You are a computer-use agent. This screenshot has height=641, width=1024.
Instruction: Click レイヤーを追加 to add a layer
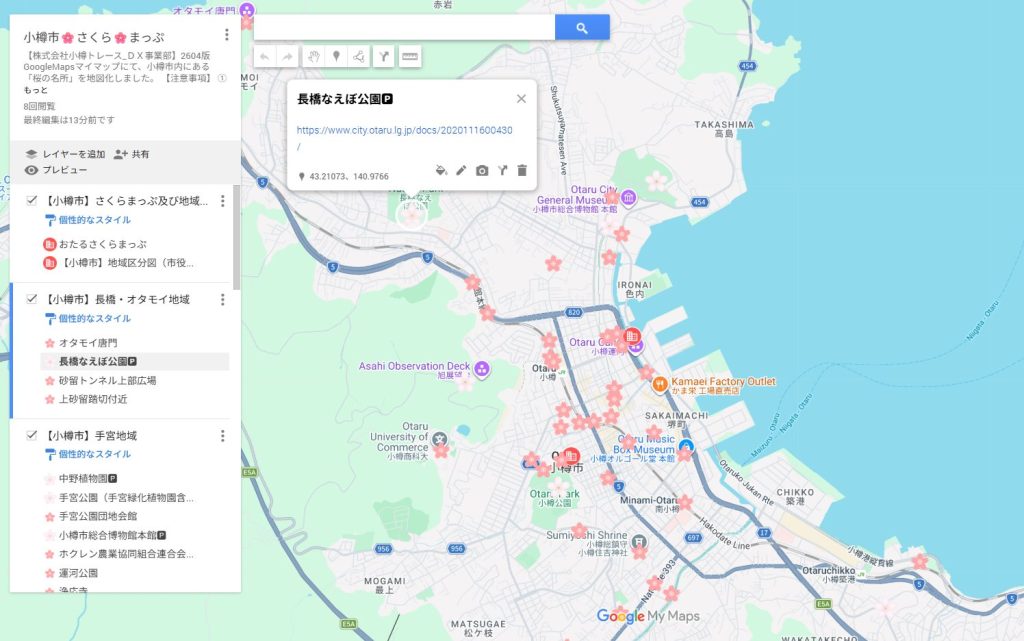pos(65,154)
